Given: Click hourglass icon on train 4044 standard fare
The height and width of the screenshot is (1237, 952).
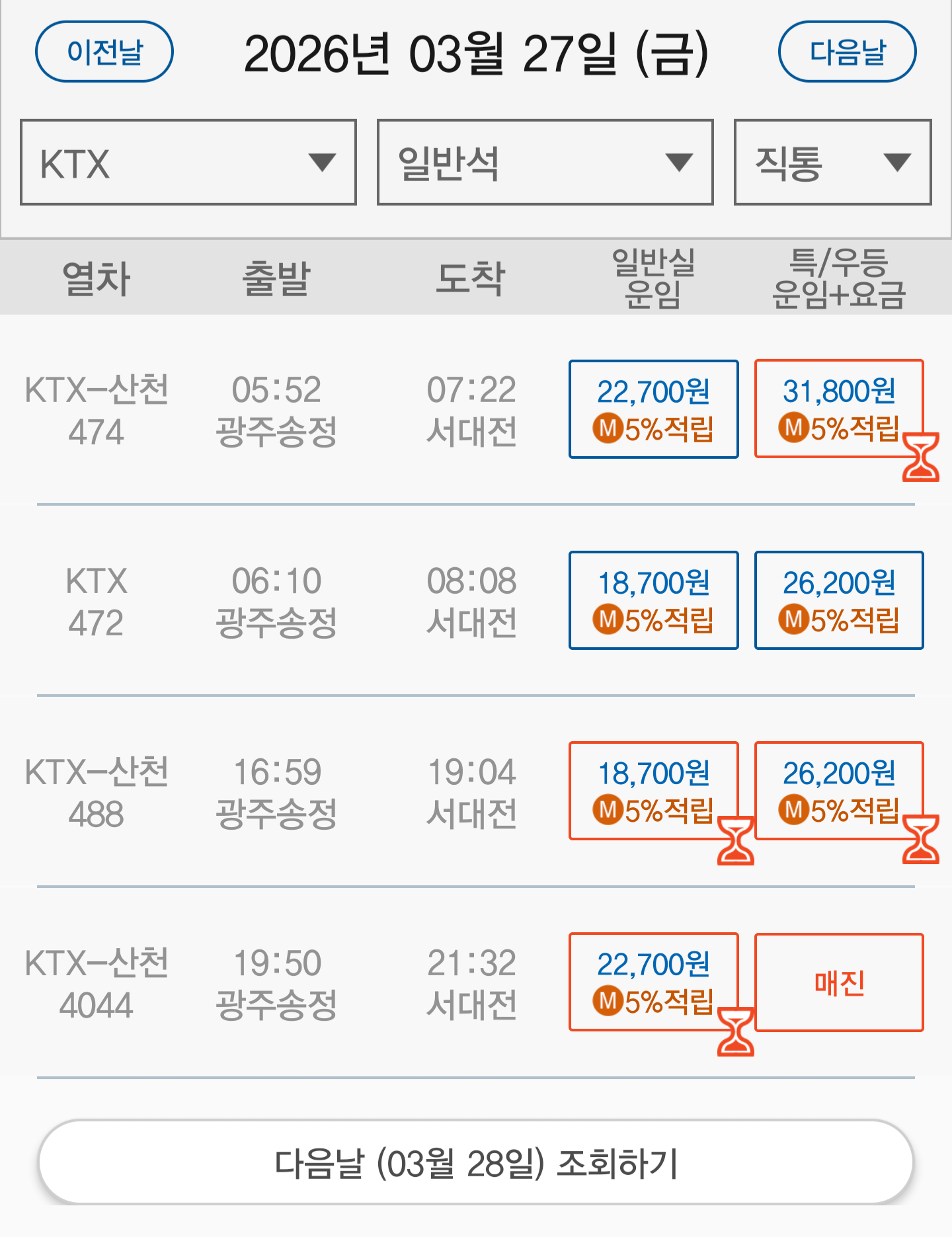Looking at the screenshot, I should [x=735, y=1031].
